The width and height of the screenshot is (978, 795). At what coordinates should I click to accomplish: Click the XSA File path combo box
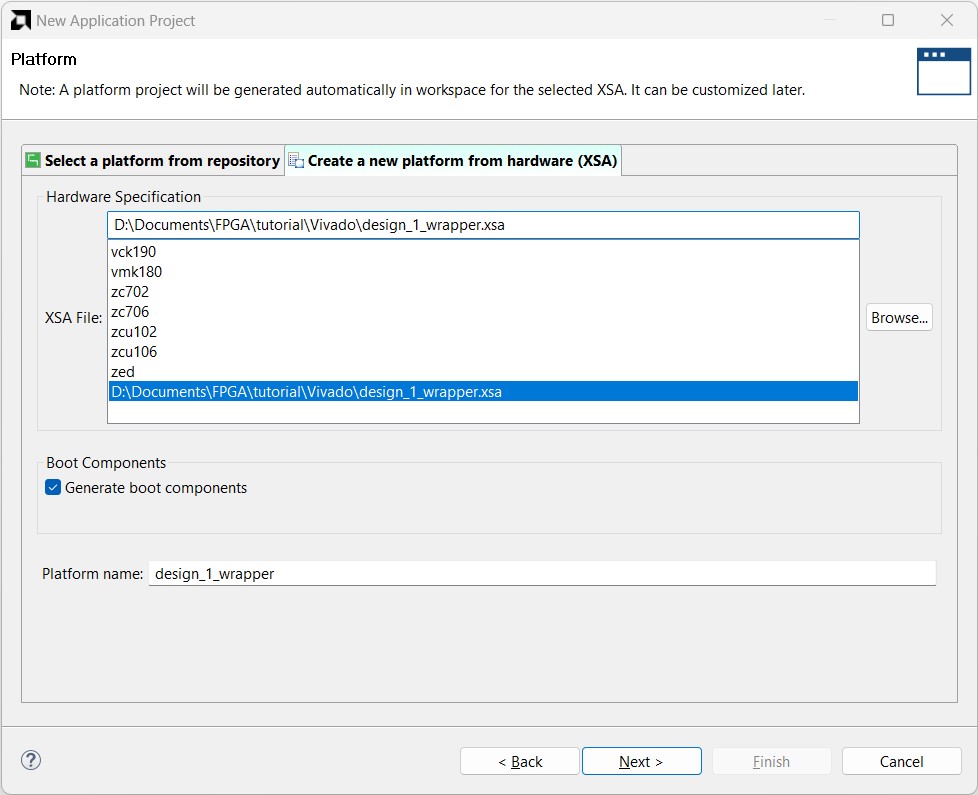pos(483,225)
